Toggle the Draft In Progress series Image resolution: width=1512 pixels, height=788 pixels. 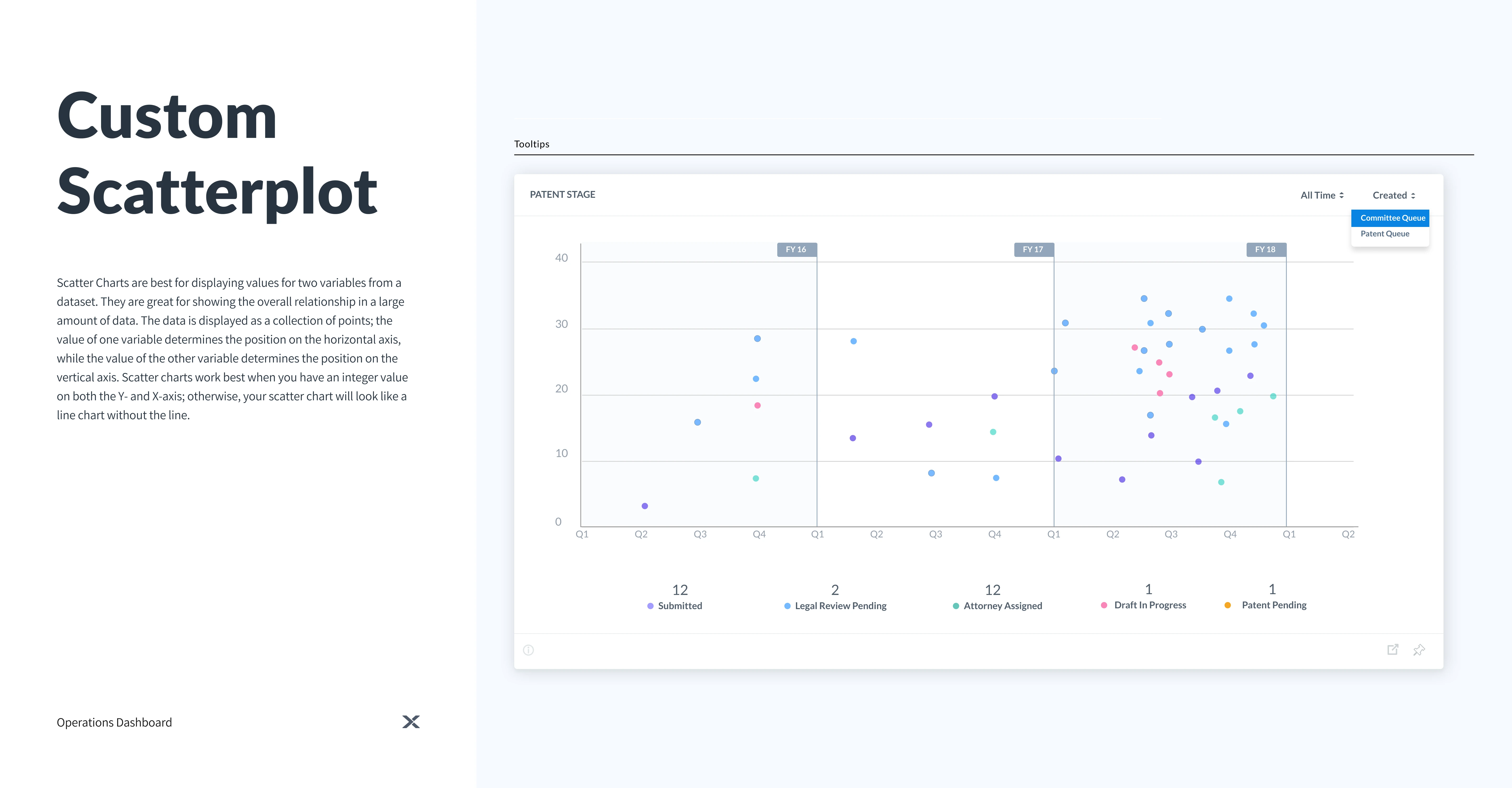pos(1149,605)
